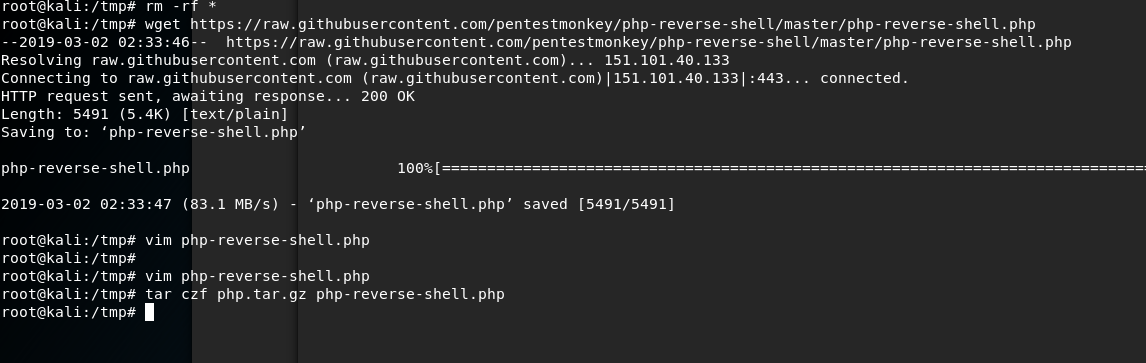This screenshot has height=363, width=1146.
Task: Click the '(83.1 MB/s)' download speed
Action: coord(230,204)
